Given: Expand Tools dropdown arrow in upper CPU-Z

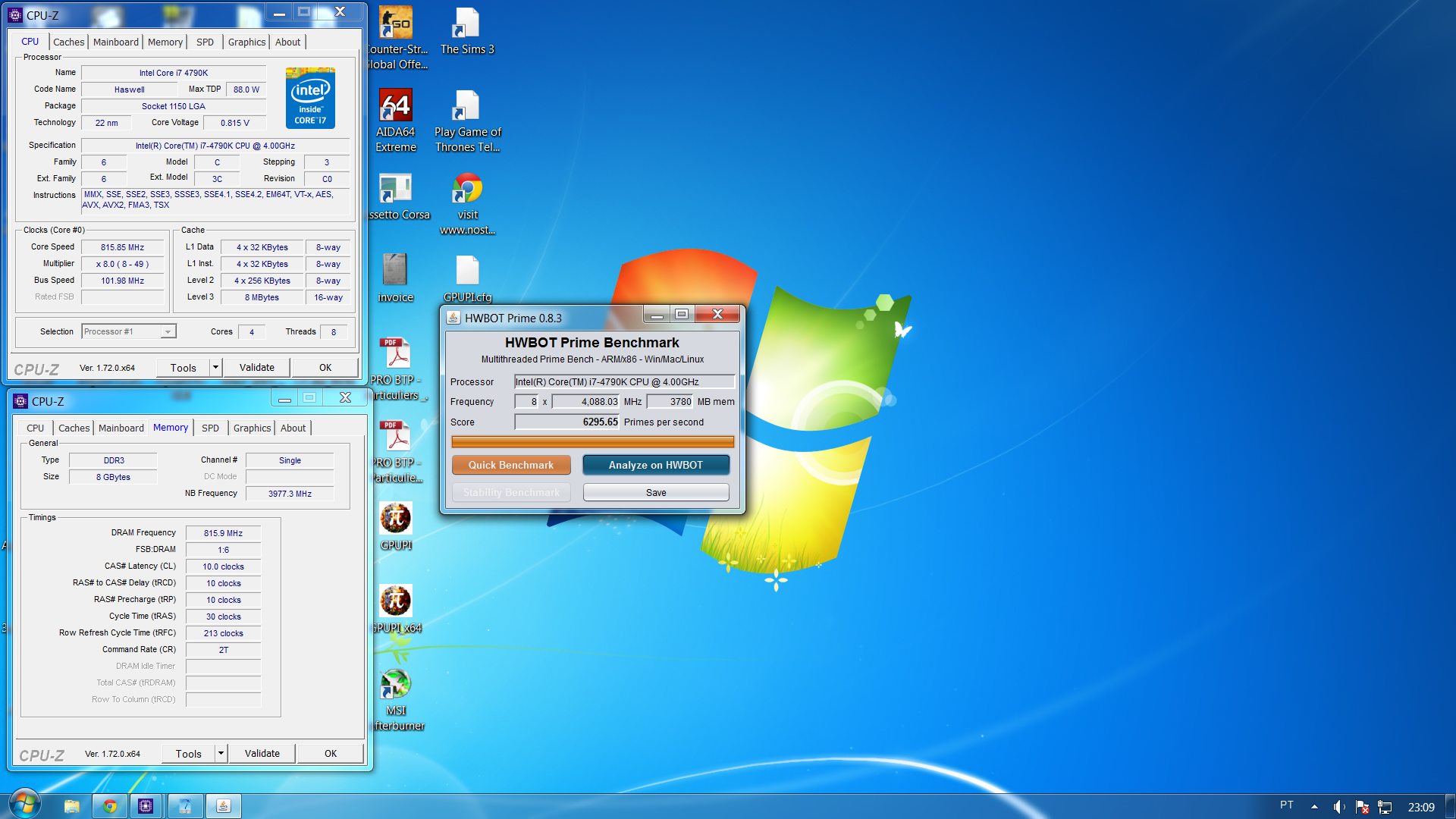Looking at the screenshot, I should [x=215, y=368].
